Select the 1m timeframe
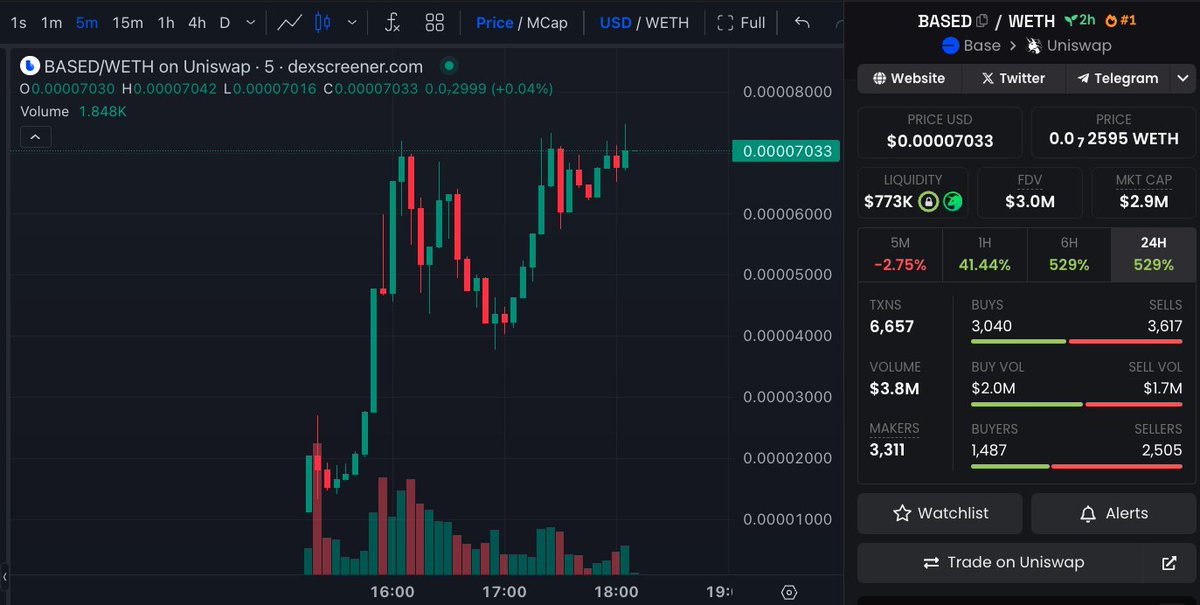Viewport: 1200px width, 605px height. click(51, 22)
